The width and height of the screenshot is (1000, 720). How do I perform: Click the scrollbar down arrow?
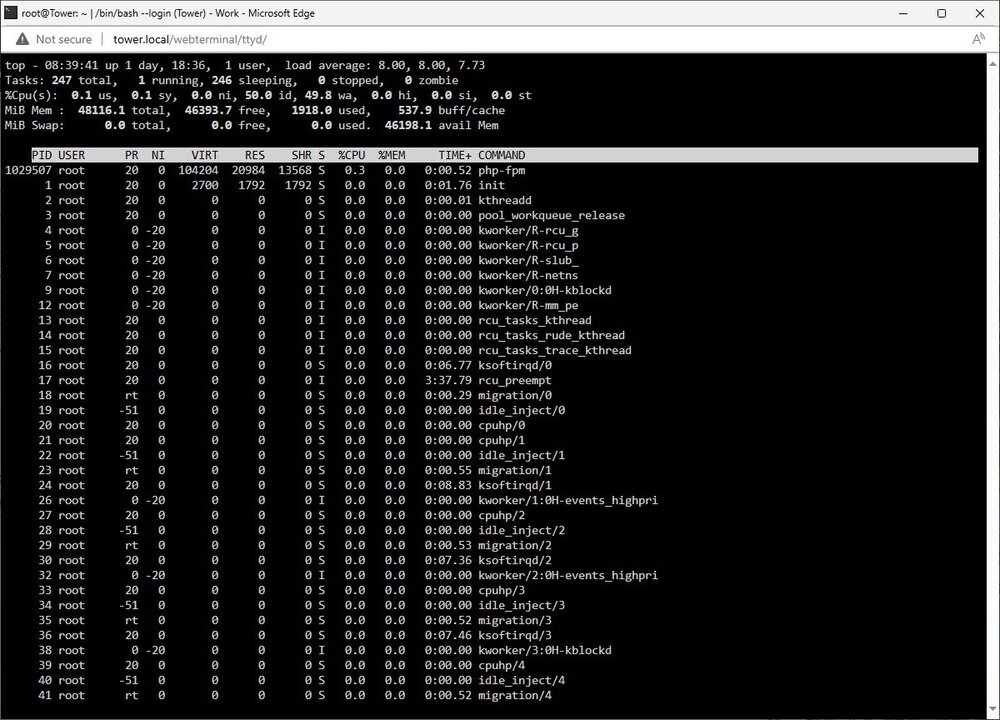point(993,710)
